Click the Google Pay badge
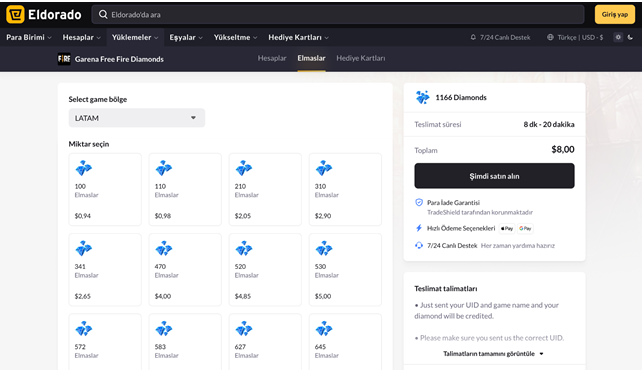This screenshot has height=372, width=643. [x=525, y=228]
